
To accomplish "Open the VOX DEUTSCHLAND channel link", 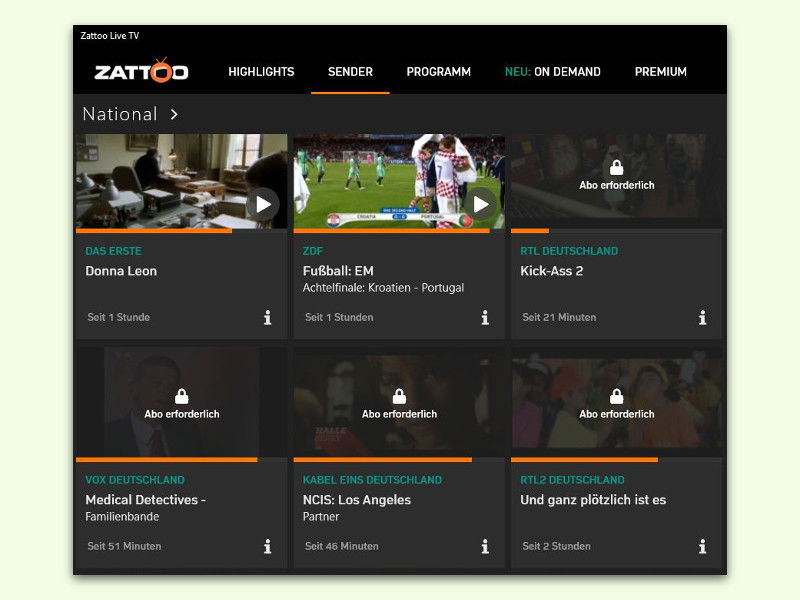I will [x=135, y=480].
